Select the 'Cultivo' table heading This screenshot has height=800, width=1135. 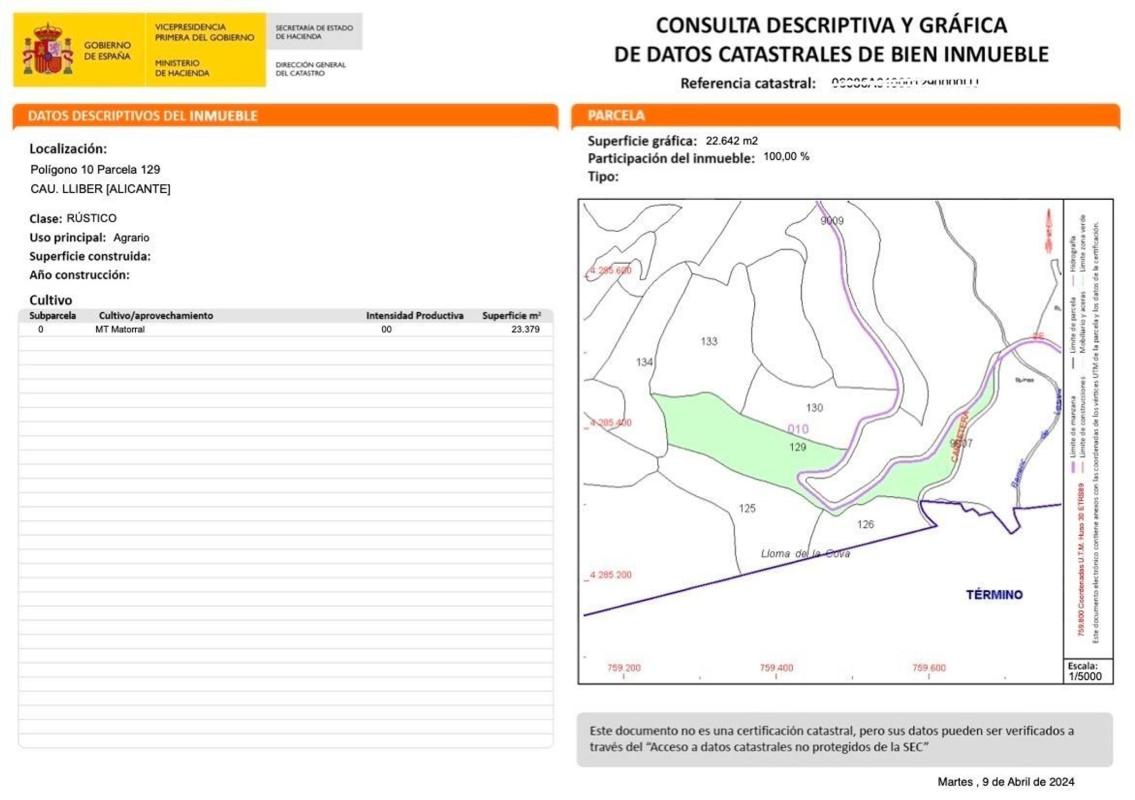pyautogui.click(x=51, y=300)
